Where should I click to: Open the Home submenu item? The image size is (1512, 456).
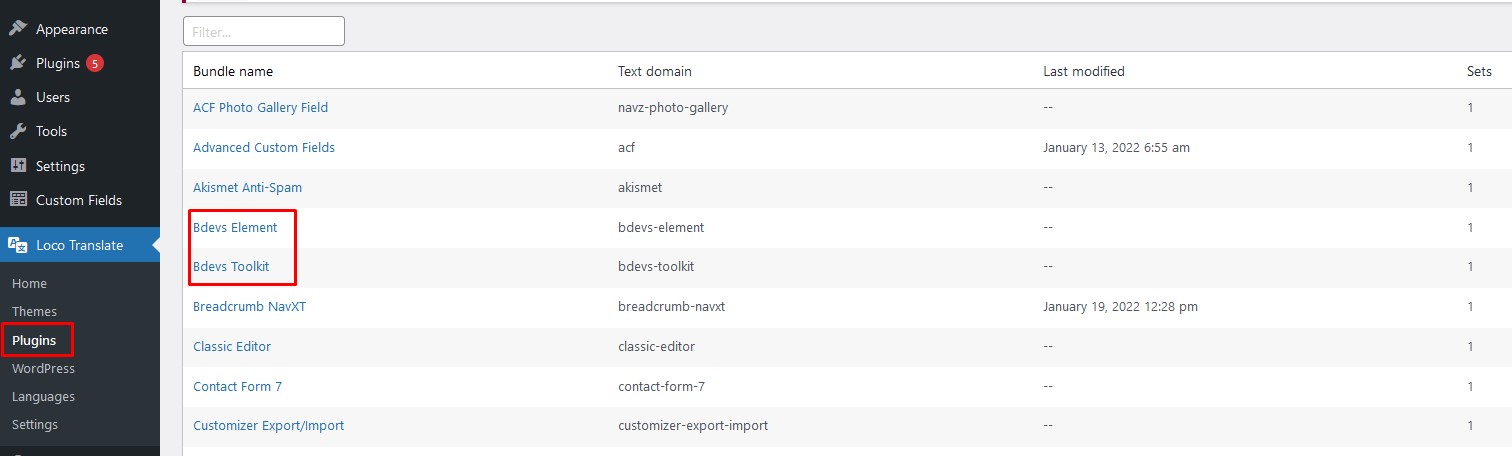(29, 284)
